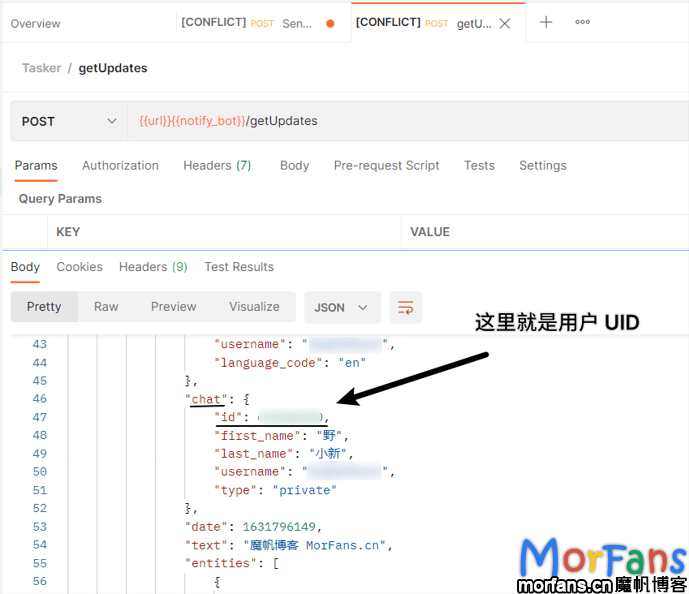This screenshot has width=689, height=594.
Task: Click the text value MorFans.cn
Action: pyautogui.click(x=342, y=545)
